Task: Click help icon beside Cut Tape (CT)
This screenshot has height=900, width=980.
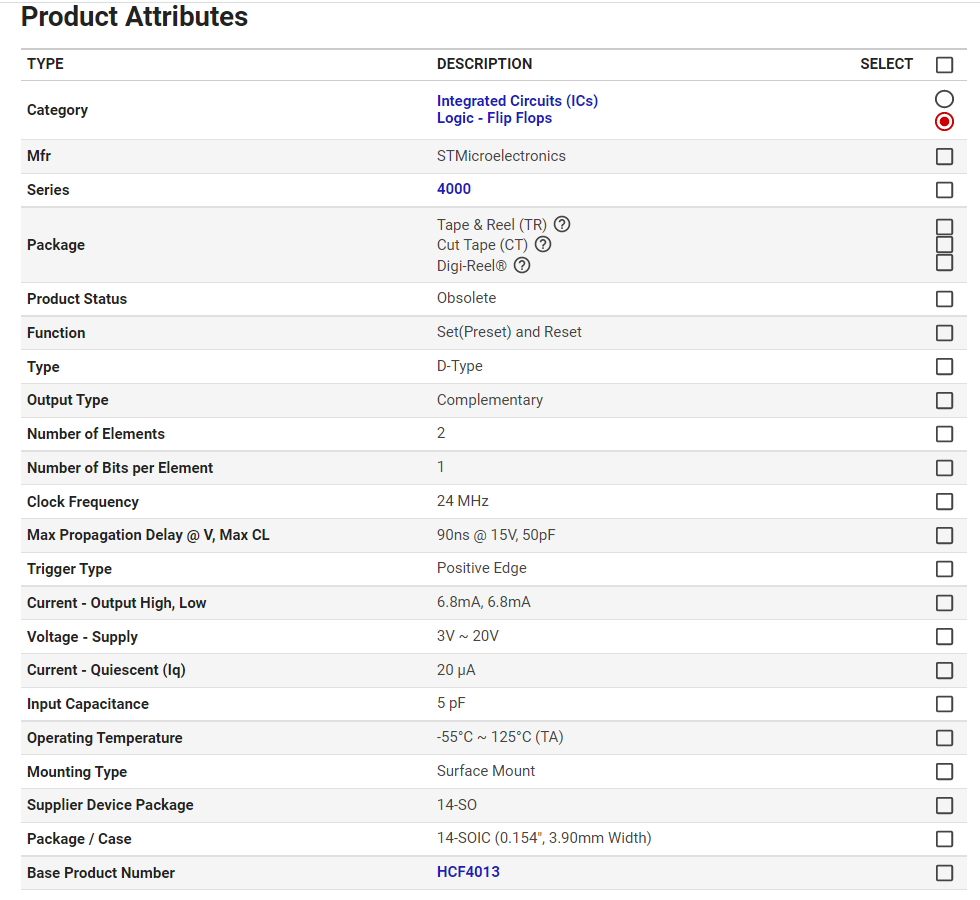Action: (543, 244)
